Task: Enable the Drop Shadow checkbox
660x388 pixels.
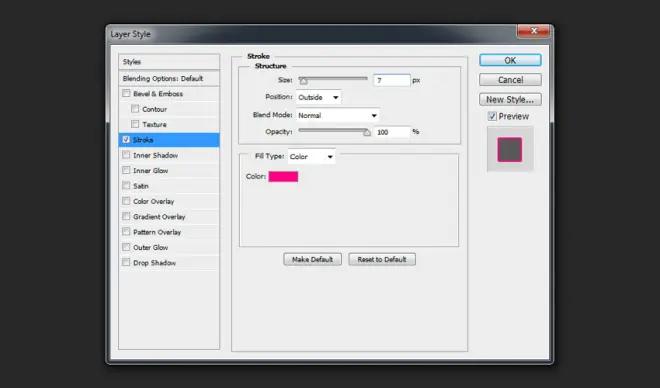Action: [126, 262]
